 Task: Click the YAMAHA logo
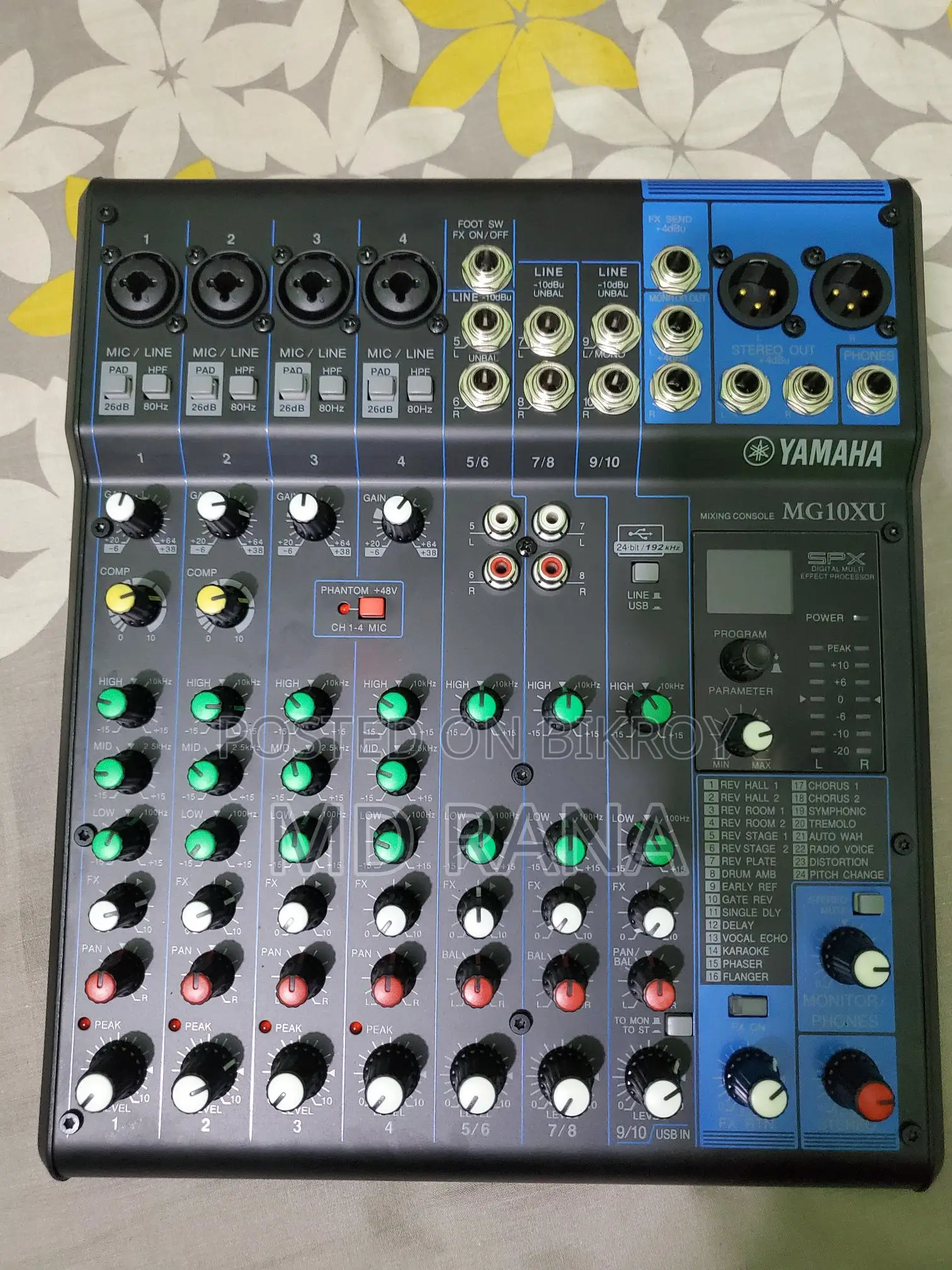point(813,453)
